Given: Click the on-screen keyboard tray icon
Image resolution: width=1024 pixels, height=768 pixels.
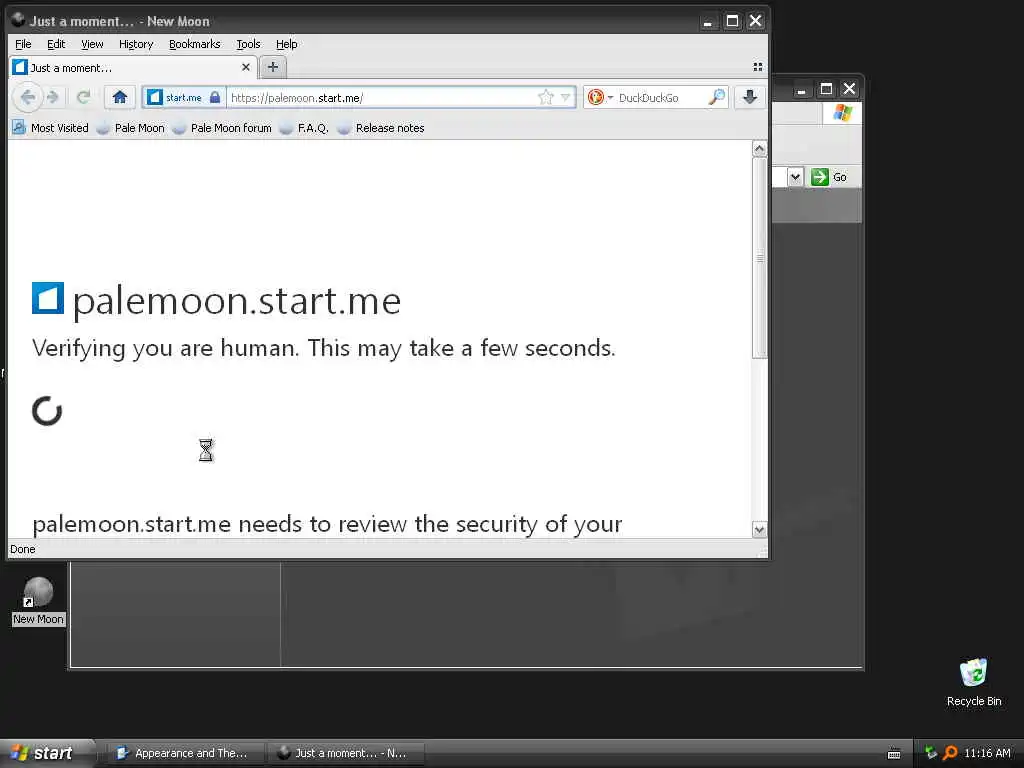Looking at the screenshot, I should (894, 754).
